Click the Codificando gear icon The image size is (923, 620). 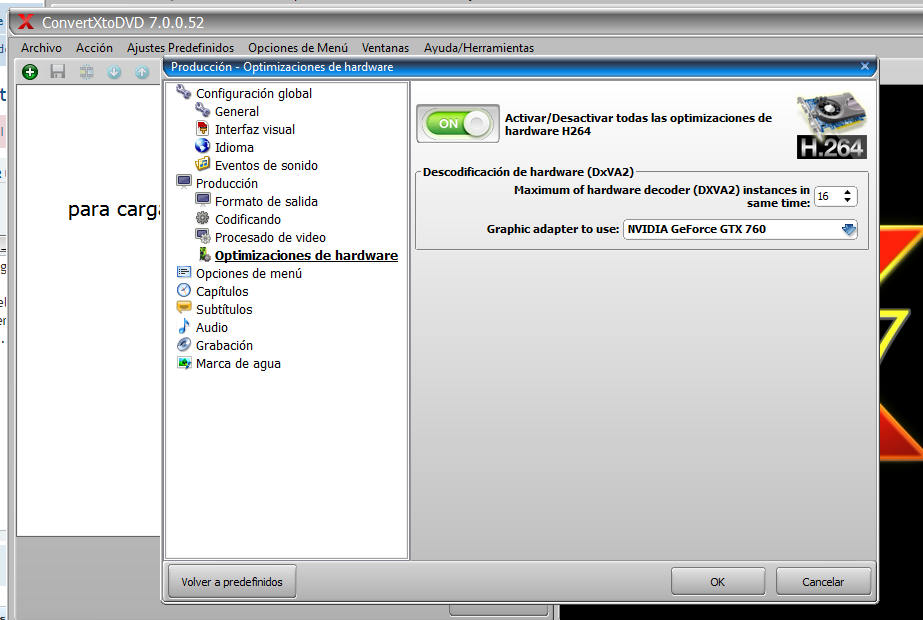[202, 218]
